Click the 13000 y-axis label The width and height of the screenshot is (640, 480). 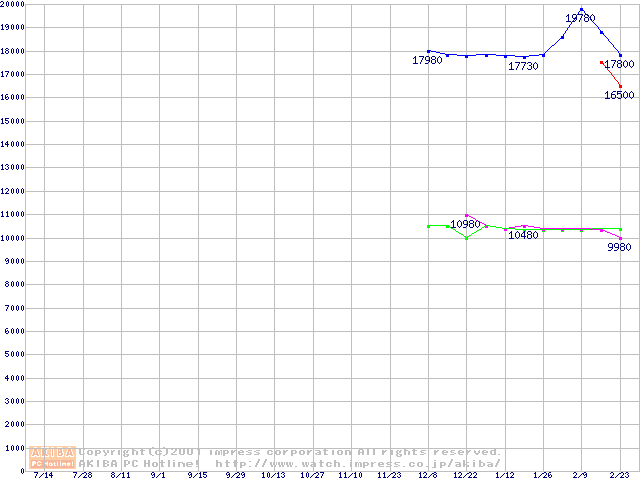pos(13,167)
